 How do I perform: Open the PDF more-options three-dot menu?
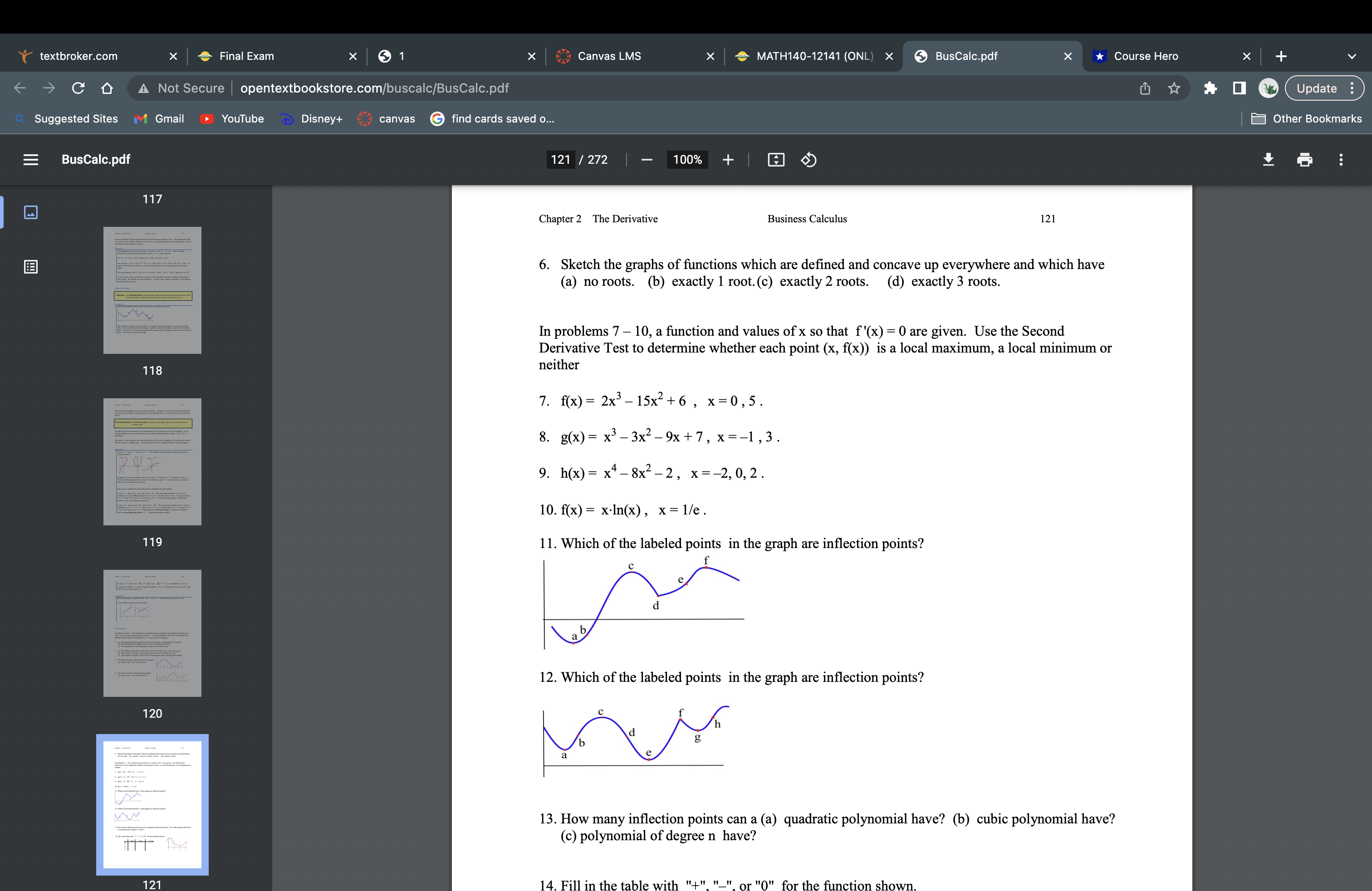pyautogui.click(x=1342, y=160)
